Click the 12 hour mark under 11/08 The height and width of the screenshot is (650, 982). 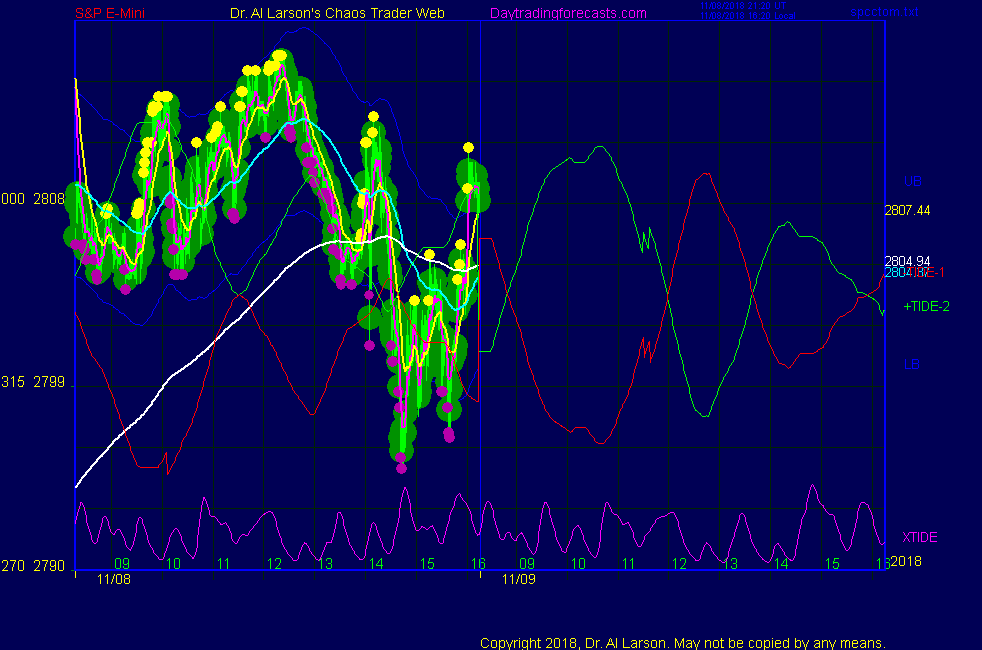click(275, 564)
